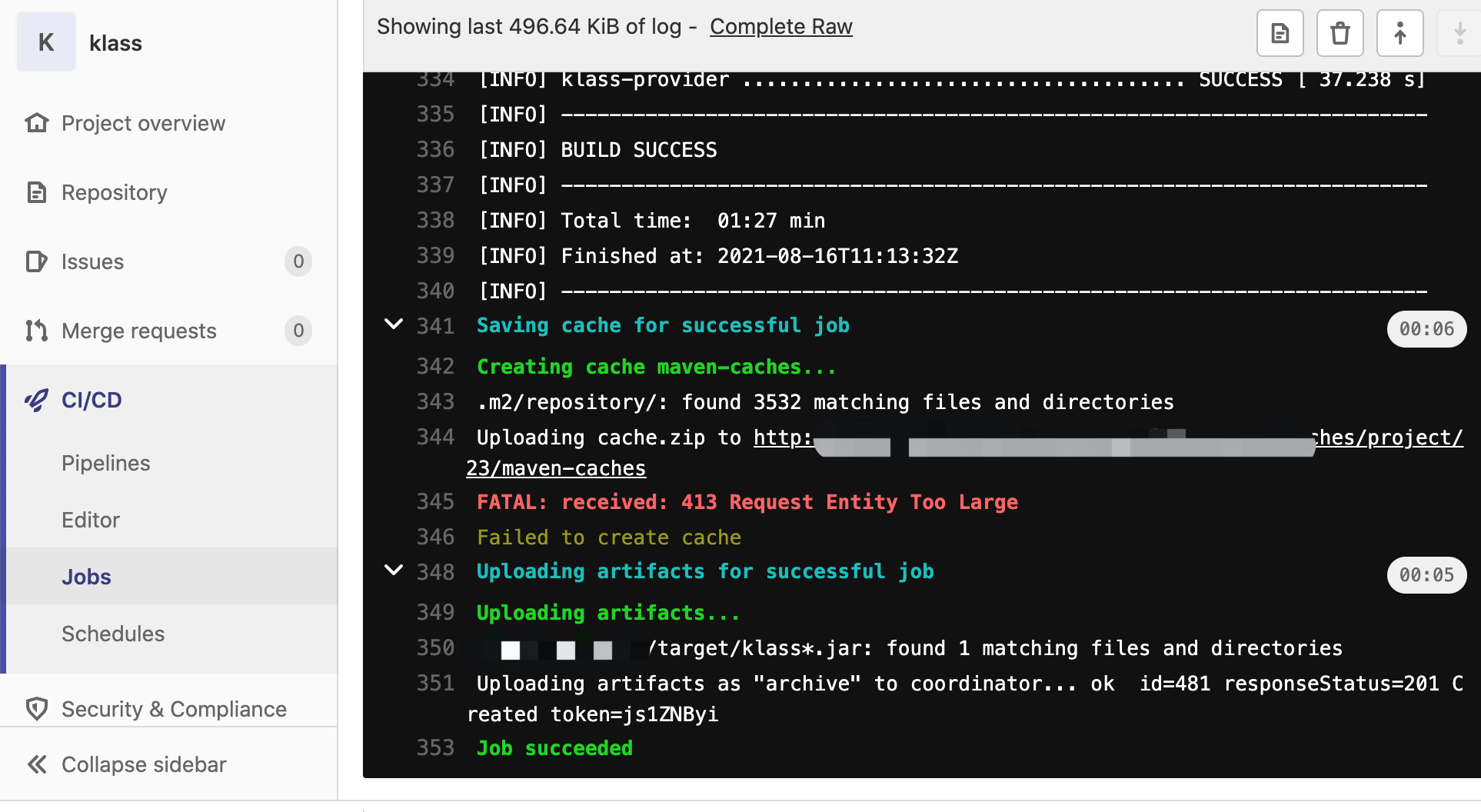Click the Repository file icon
1481x812 pixels.
coord(36,192)
